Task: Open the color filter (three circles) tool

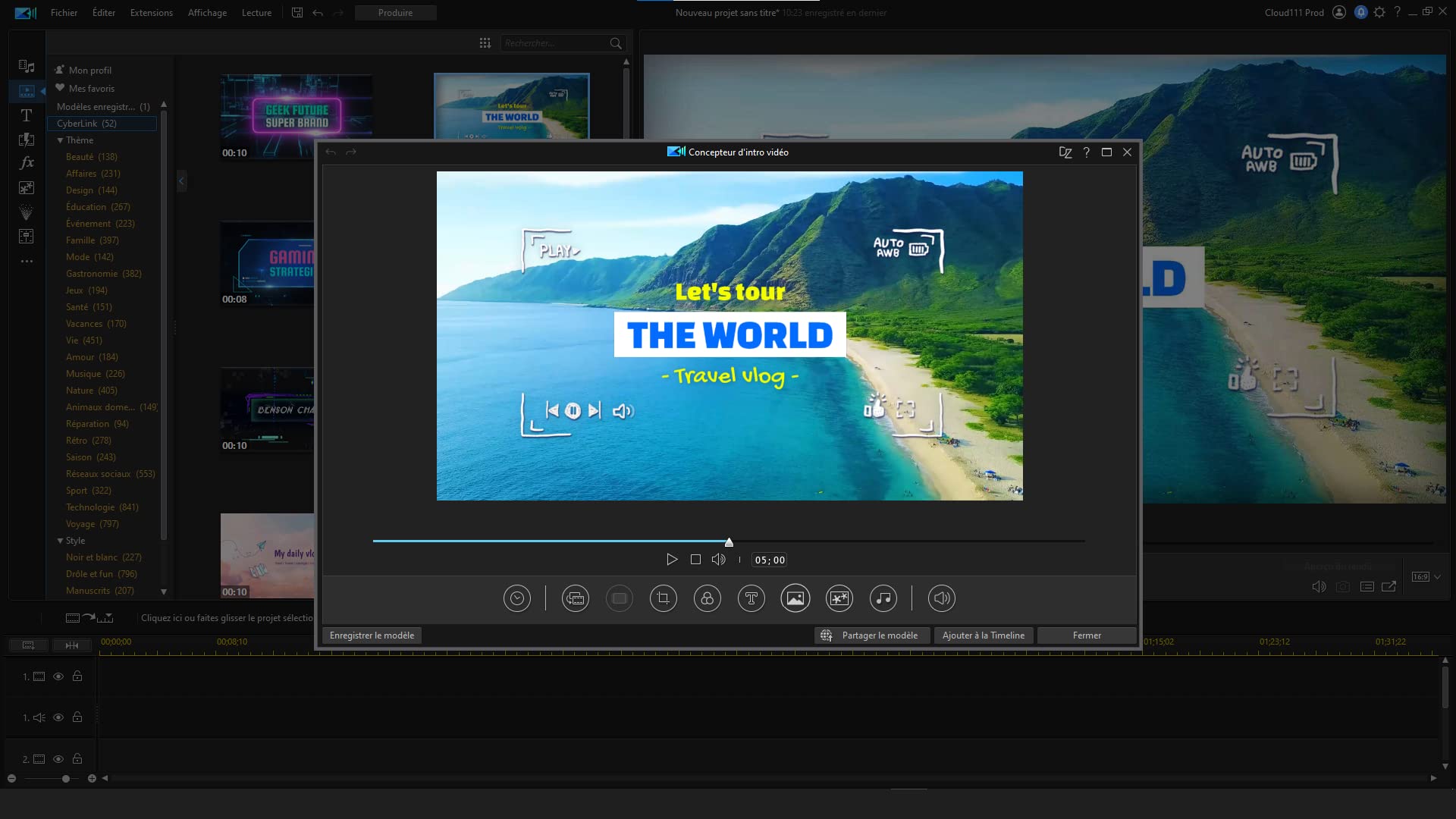Action: (x=708, y=598)
